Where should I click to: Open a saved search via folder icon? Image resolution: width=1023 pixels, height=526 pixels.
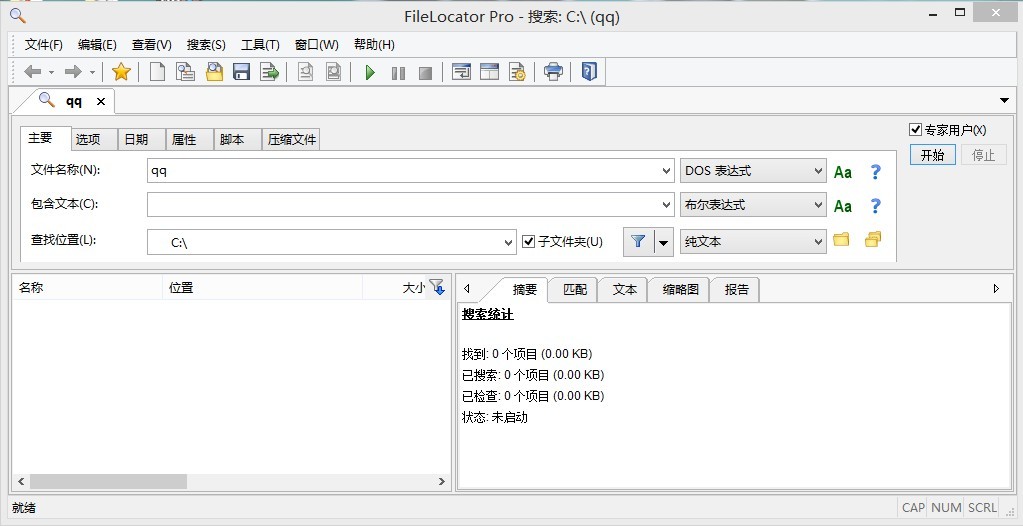[x=214, y=72]
